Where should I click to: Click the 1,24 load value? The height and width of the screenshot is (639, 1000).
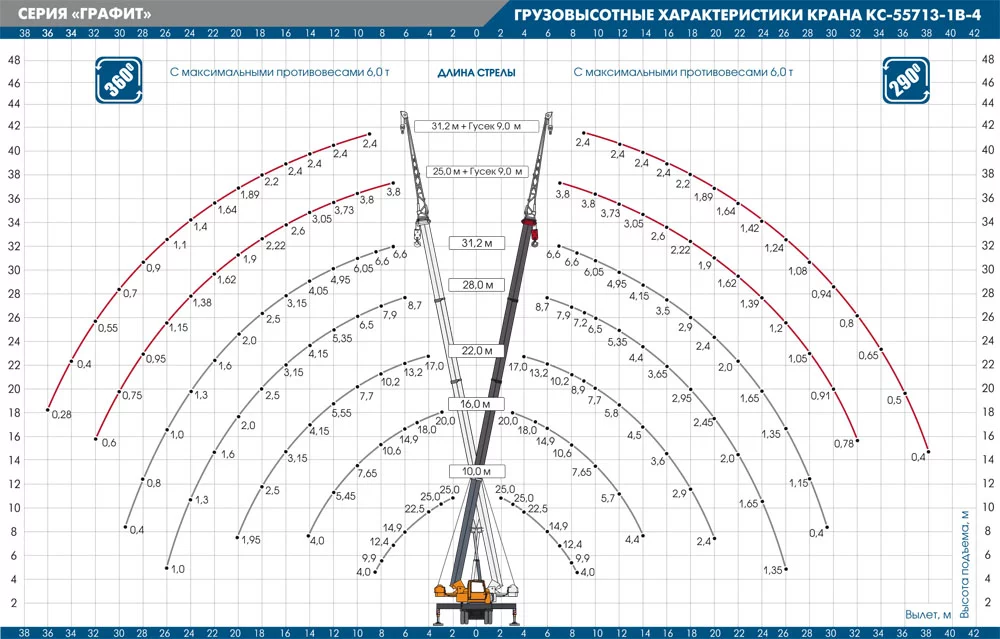click(x=774, y=248)
